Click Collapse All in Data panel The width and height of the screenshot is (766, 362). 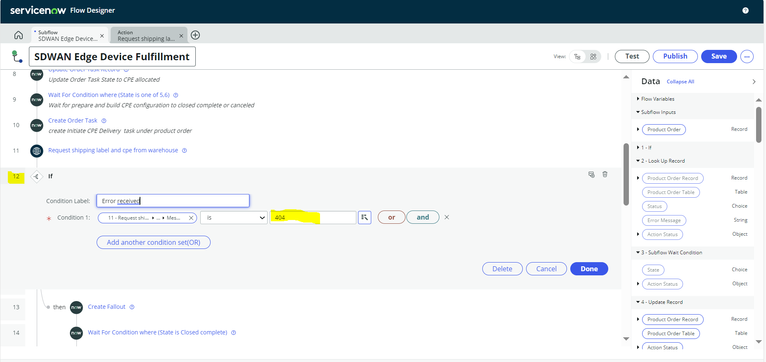point(680,82)
